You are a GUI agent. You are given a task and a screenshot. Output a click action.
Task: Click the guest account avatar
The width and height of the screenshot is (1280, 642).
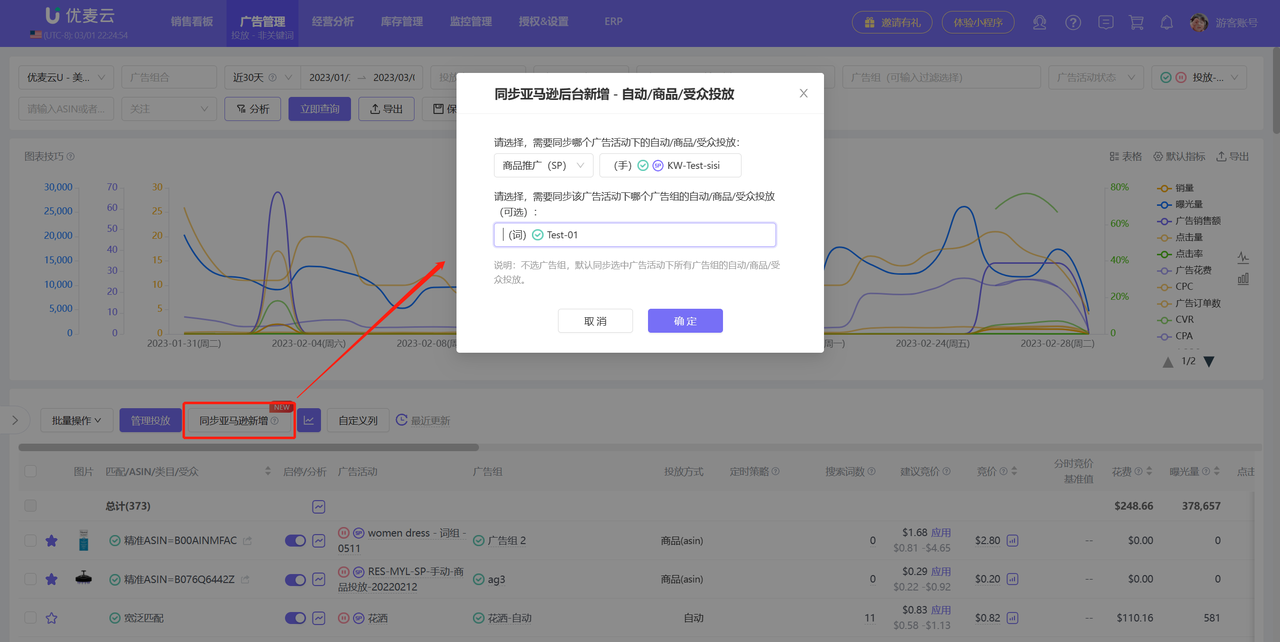pyautogui.click(x=1199, y=22)
